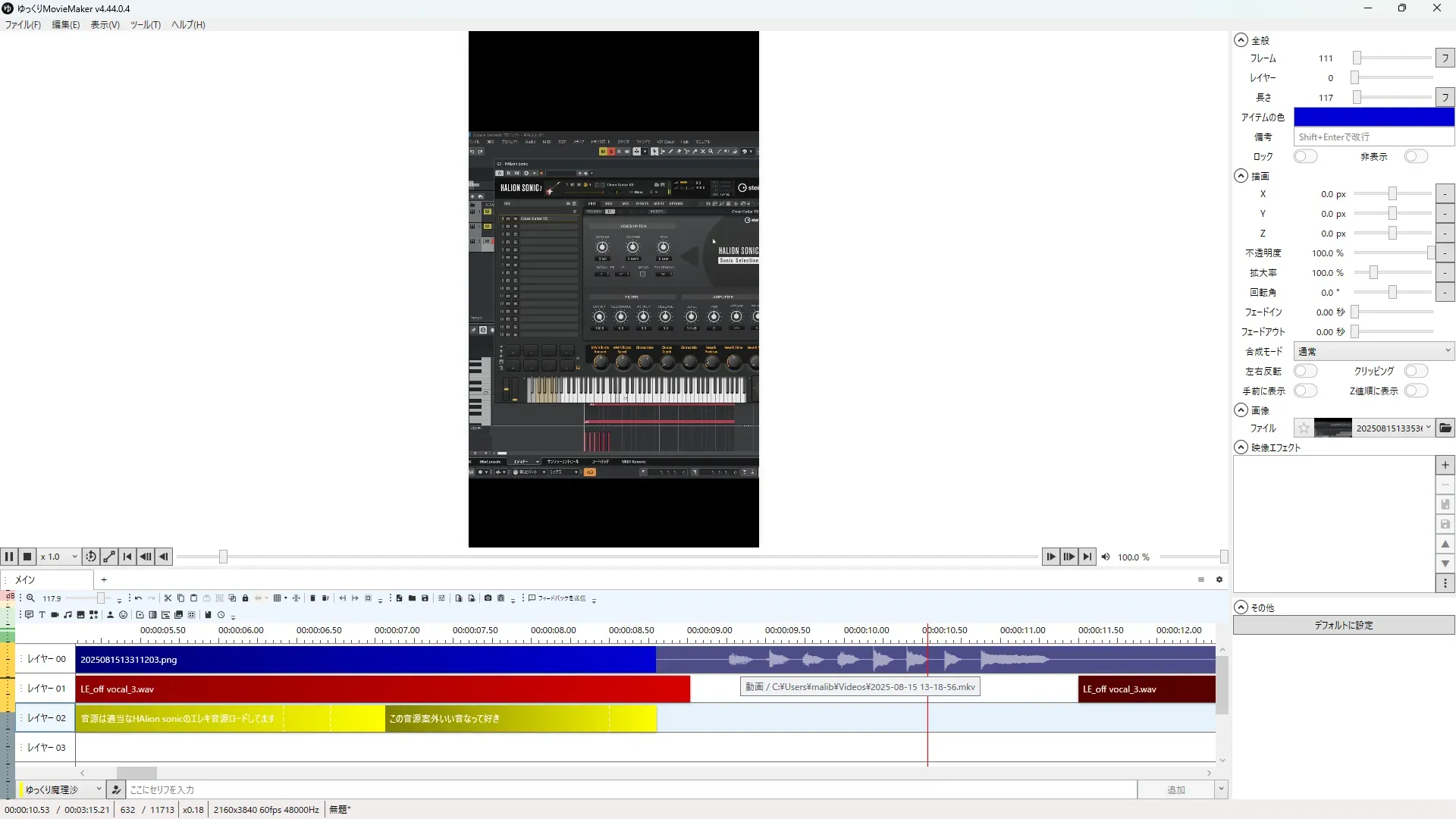1456x819 pixels.
Task: Toggle the ロック switch
Action: [x=1305, y=156]
